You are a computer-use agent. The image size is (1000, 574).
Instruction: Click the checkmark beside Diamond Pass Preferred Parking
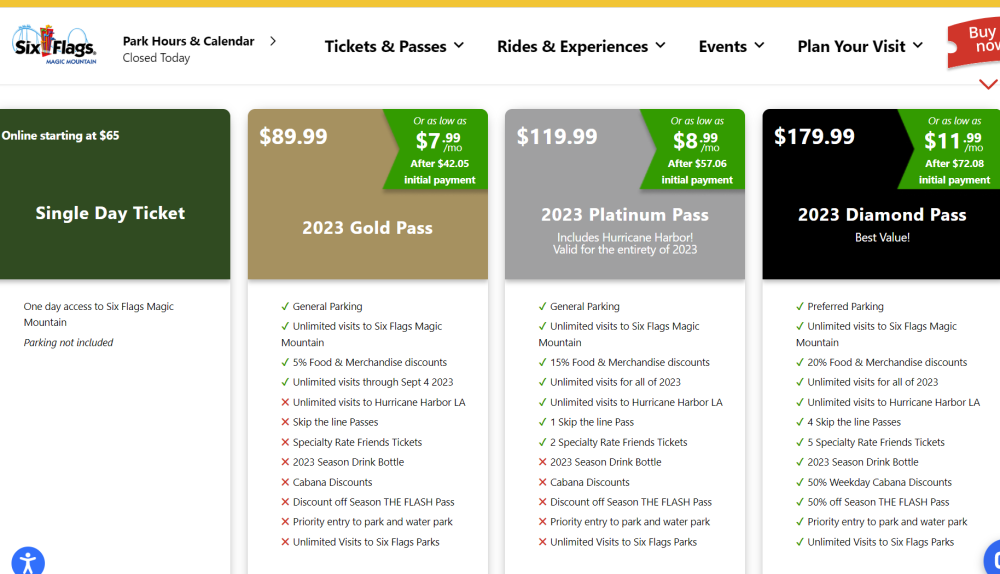[800, 307]
